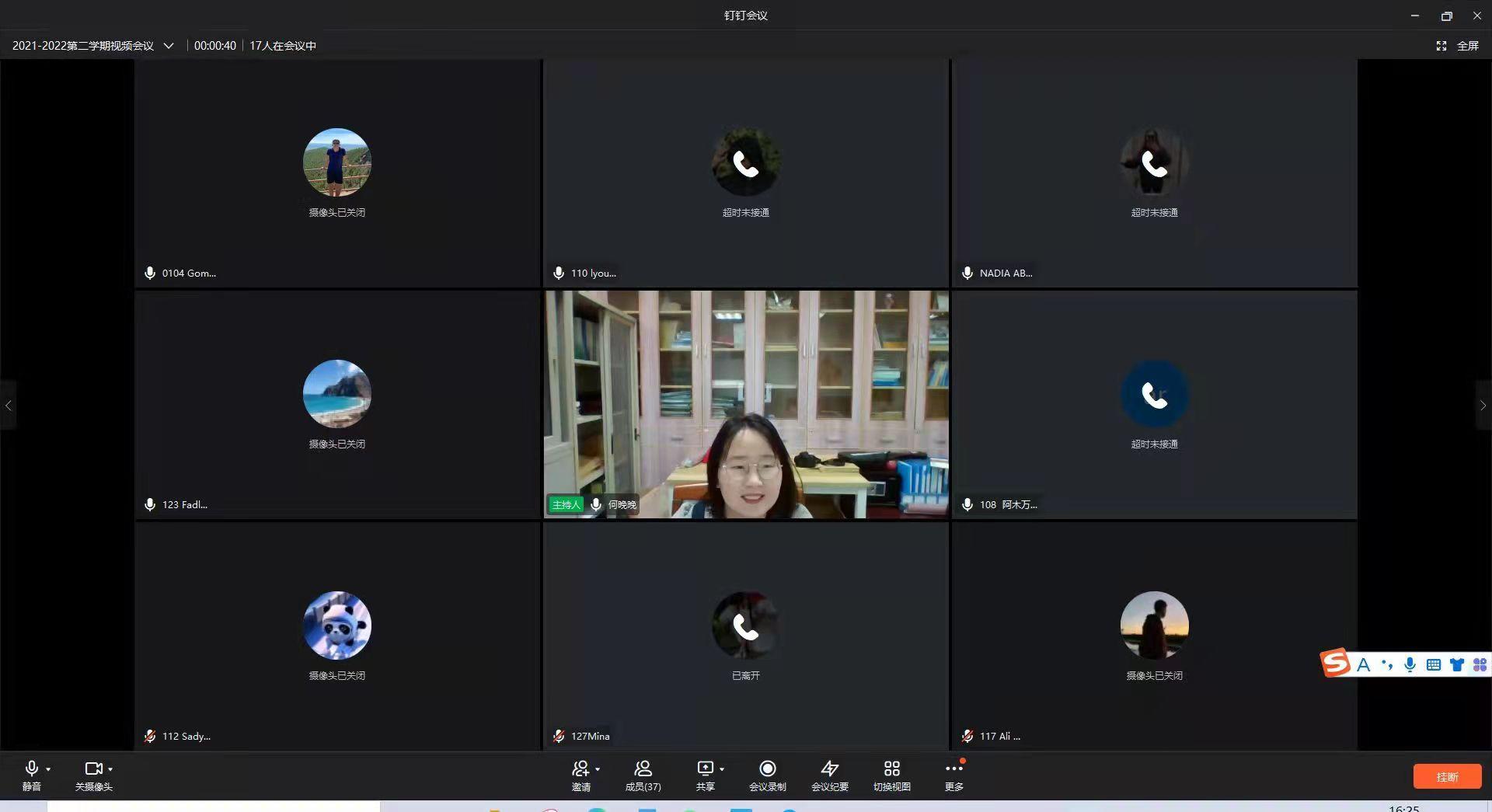Viewport: 1492px width, 812px height.
Task: Enter fullscreen with 全屏 button
Action: pyautogui.click(x=1457, y=46)
